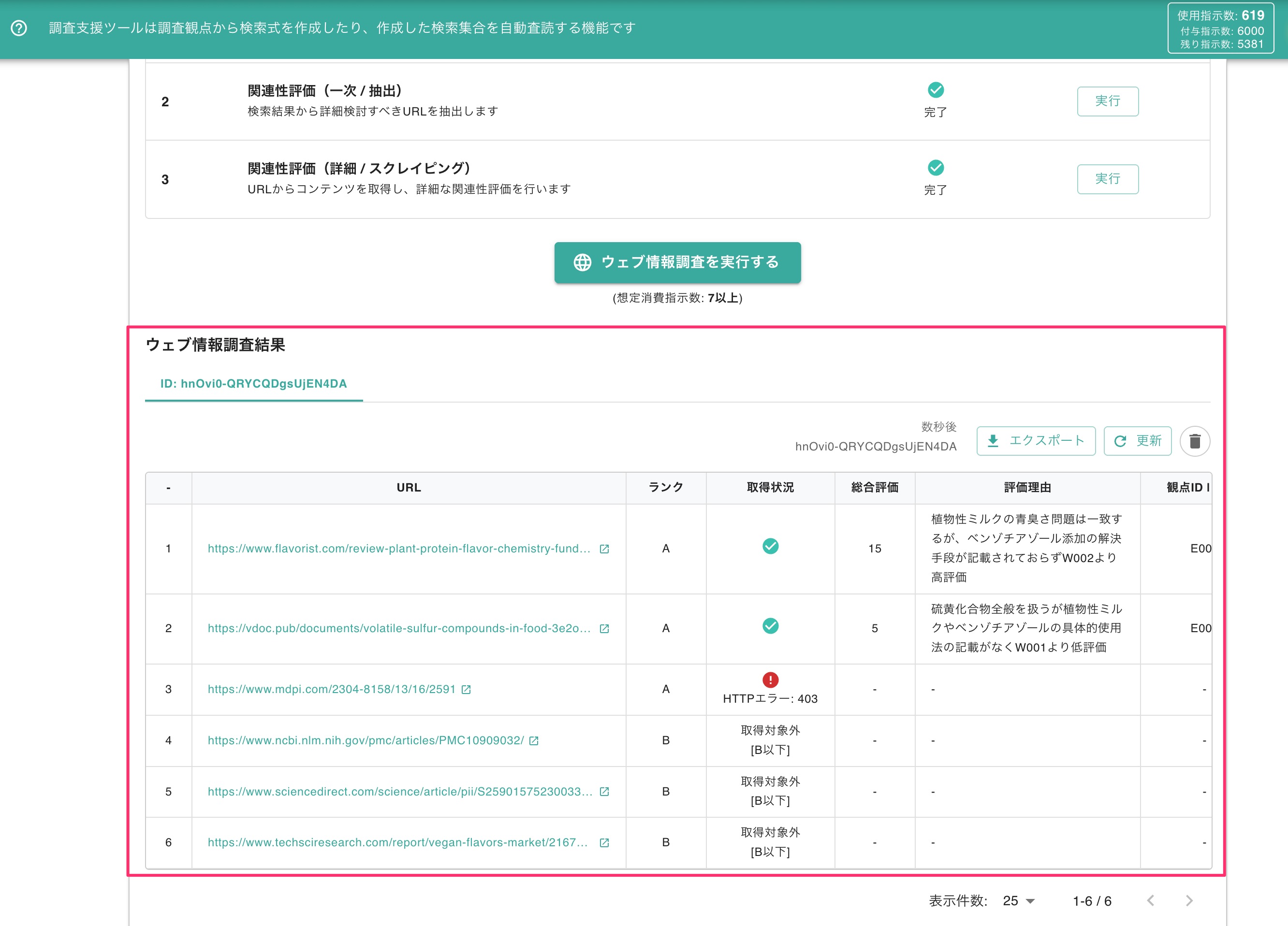Go to the previous results page arrow
The height and width of the screenshot is (926, 1288).
tap(1151, 900)
